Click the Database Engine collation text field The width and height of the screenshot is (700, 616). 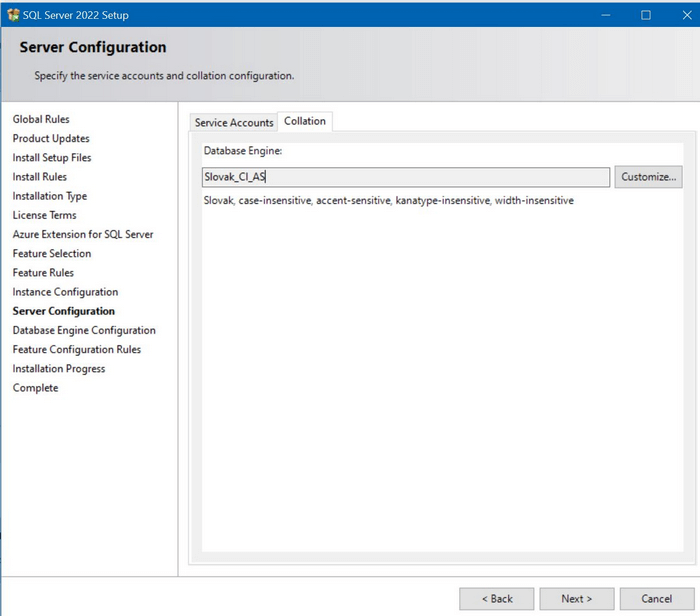[405, 177]
